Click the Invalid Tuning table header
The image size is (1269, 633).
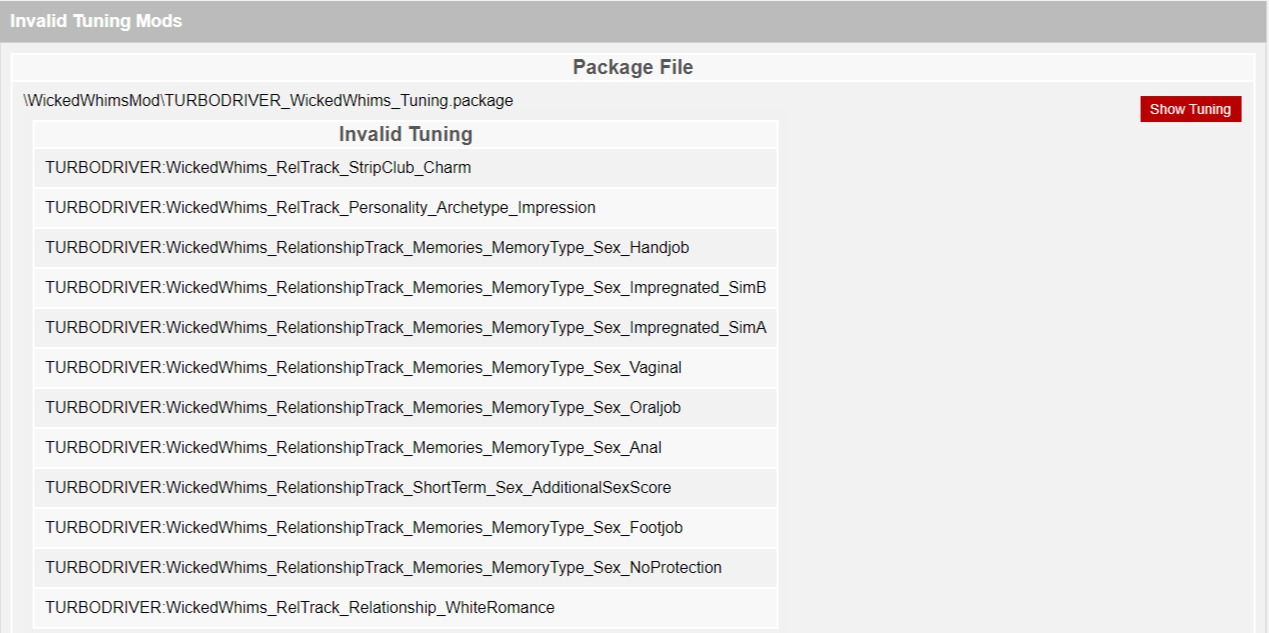coord(405,134)
